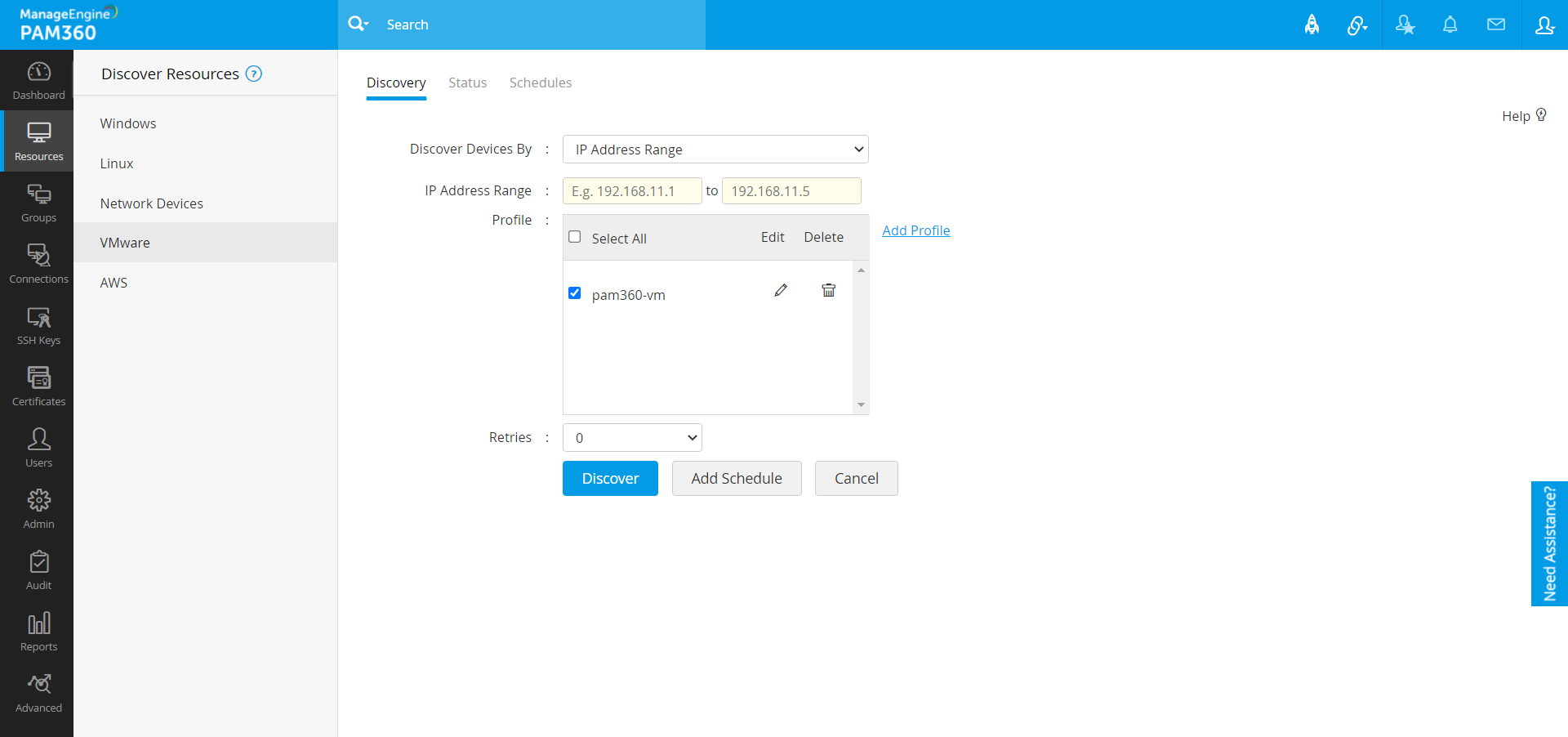Open the SSH Keys sidebar icon

(x=38, y=326)
